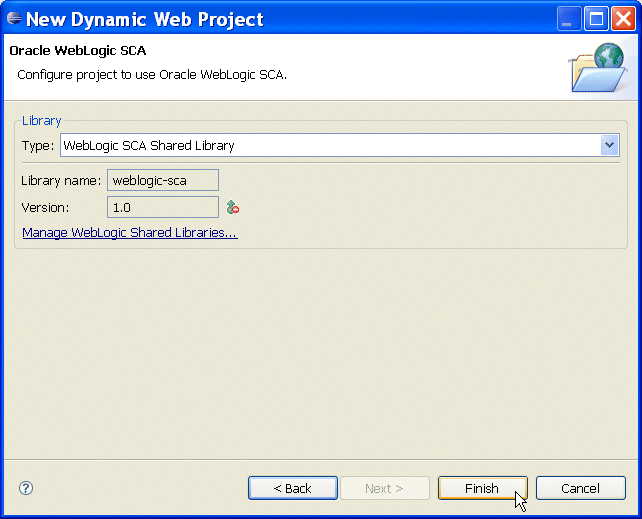Finish the new project wizard
The width and height of the screenshot is (642, 519).
pos(483,488)
